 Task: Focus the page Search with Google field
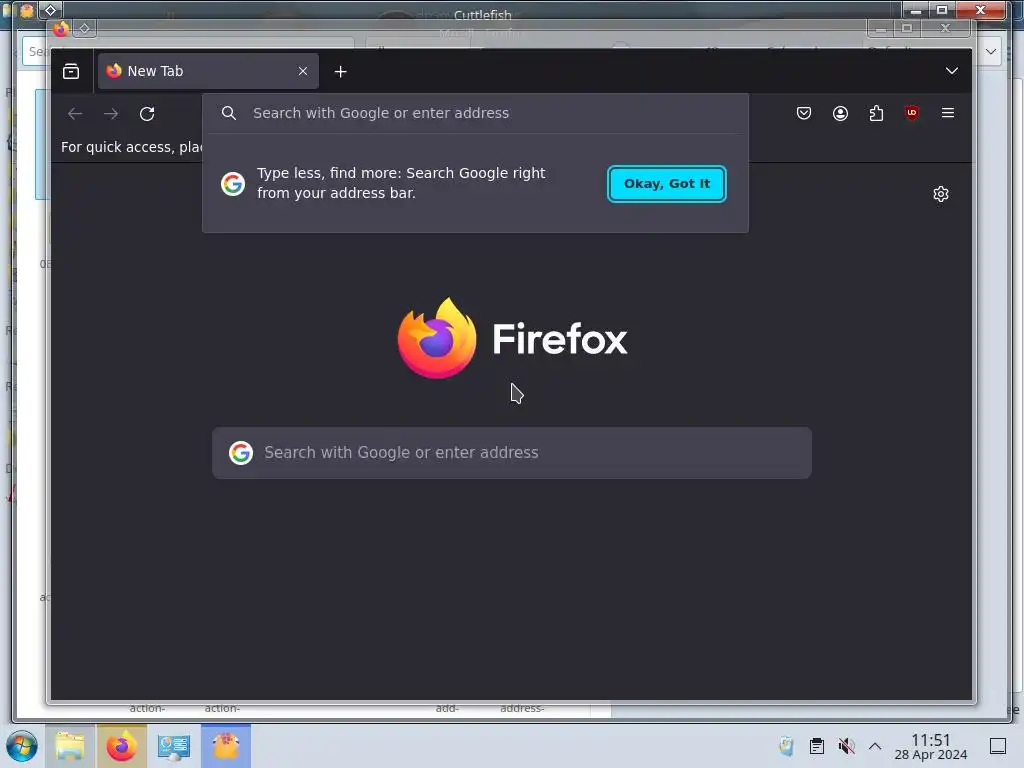[x=512, y=453]
